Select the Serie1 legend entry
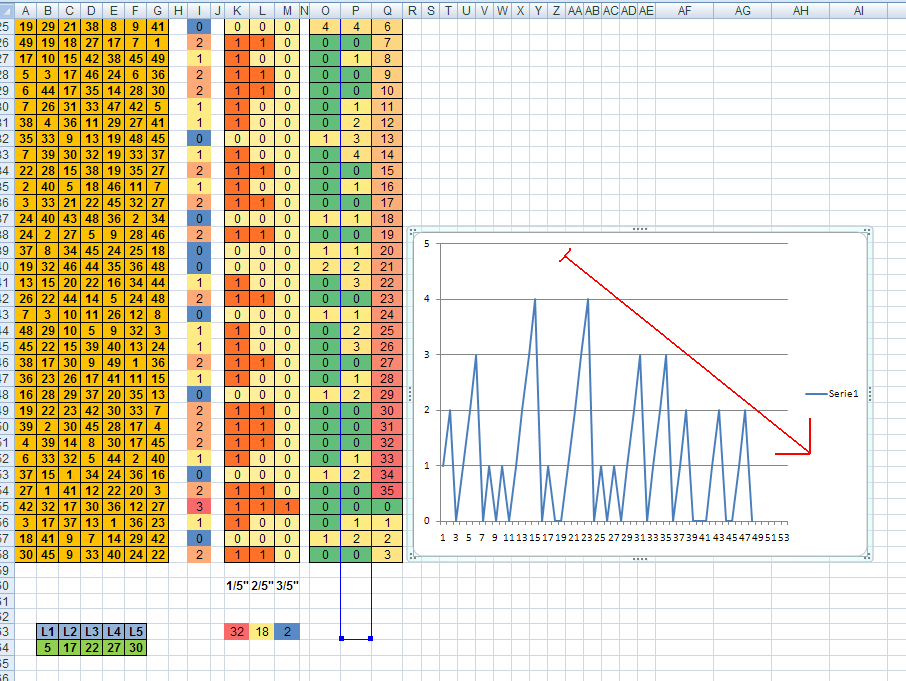 (834, 395)
